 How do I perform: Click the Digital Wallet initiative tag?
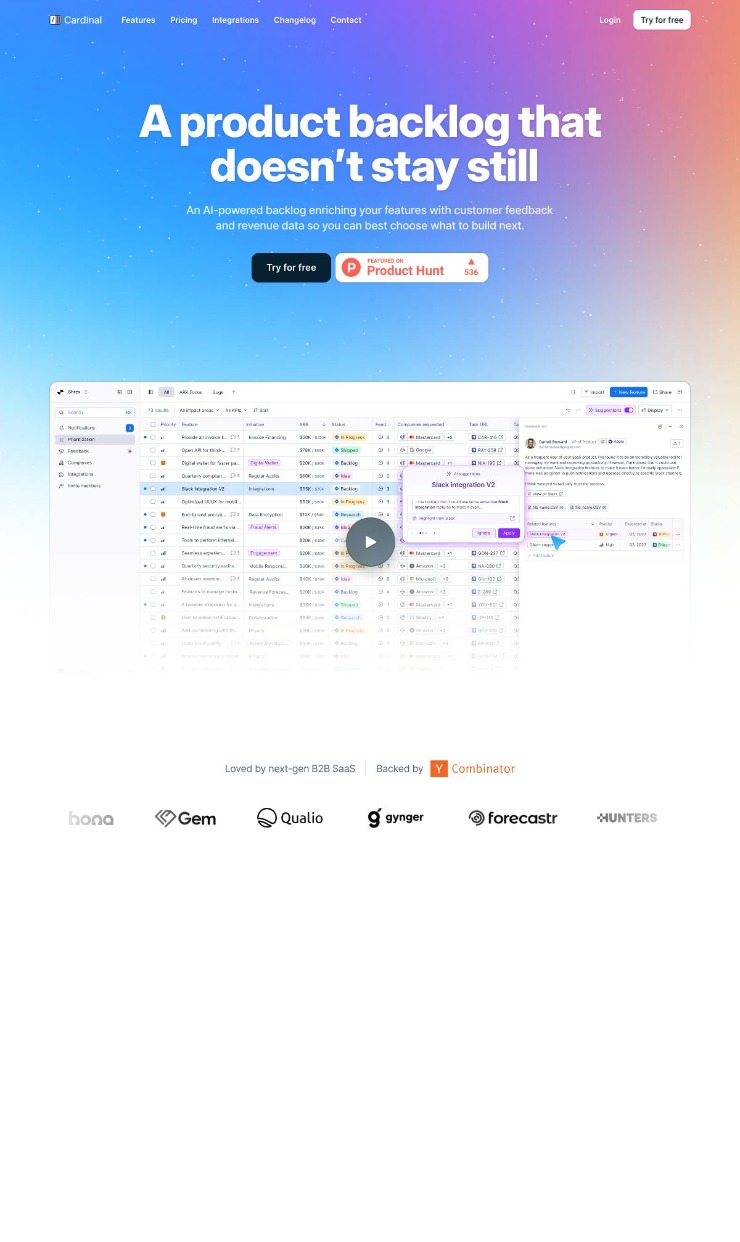(265, 463)
